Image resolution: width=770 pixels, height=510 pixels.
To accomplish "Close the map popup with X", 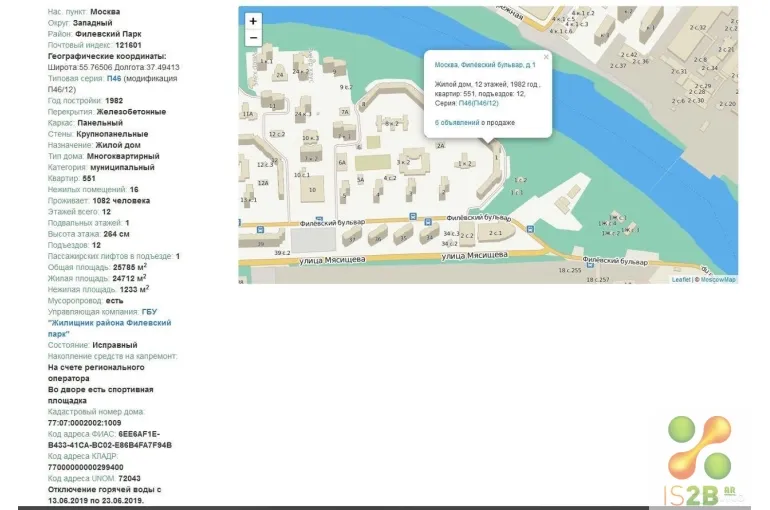I will coord(546,57).
